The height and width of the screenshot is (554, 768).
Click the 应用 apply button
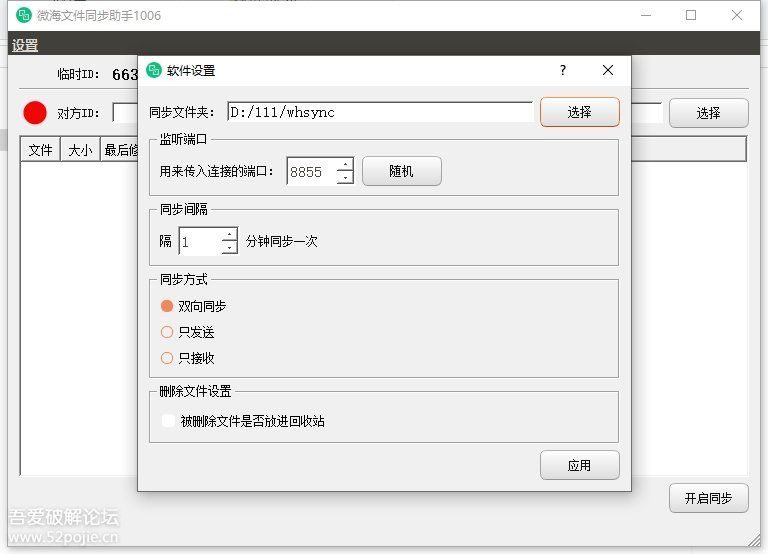[579, 465]
